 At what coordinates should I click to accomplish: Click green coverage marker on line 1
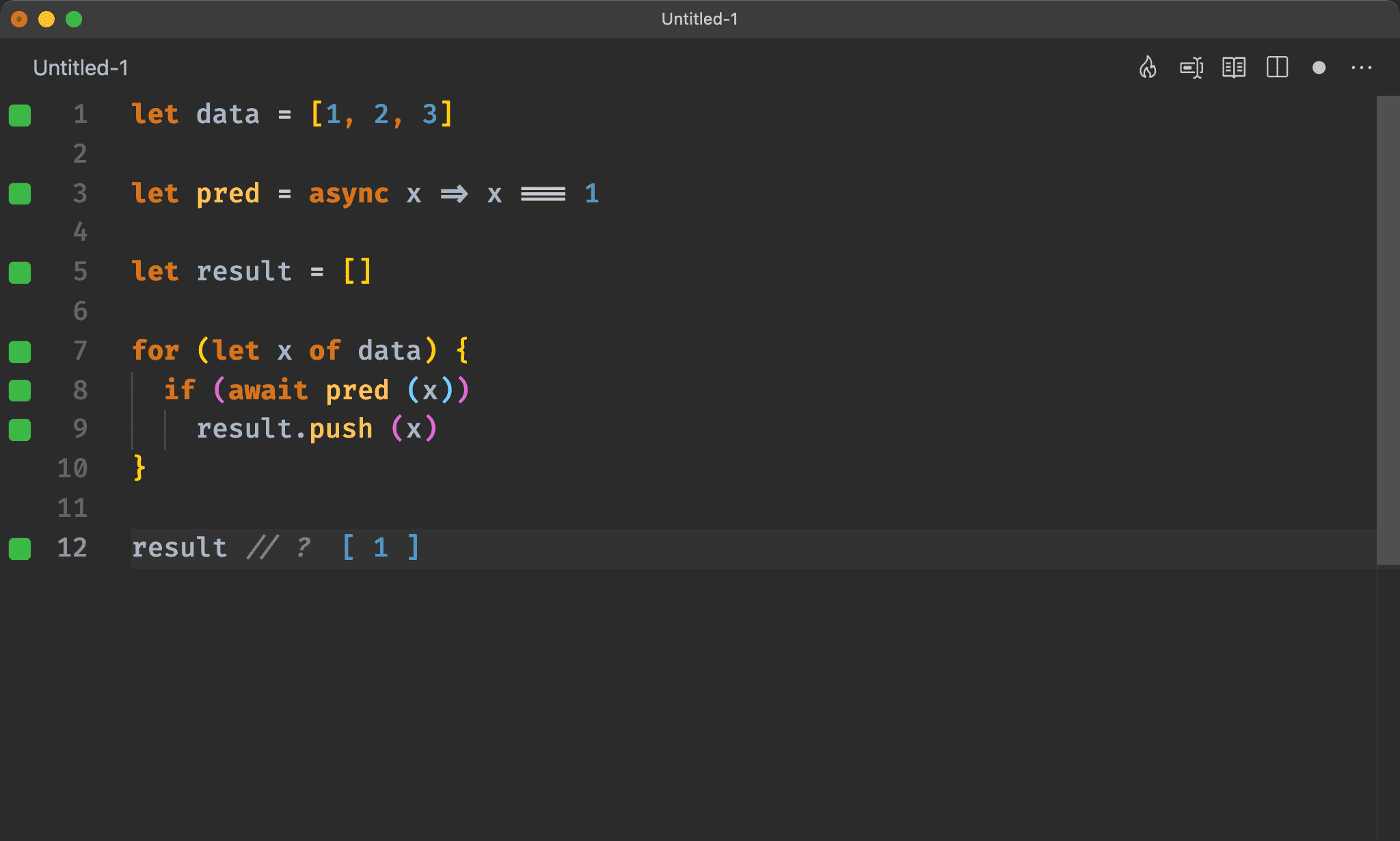[20, 115]
